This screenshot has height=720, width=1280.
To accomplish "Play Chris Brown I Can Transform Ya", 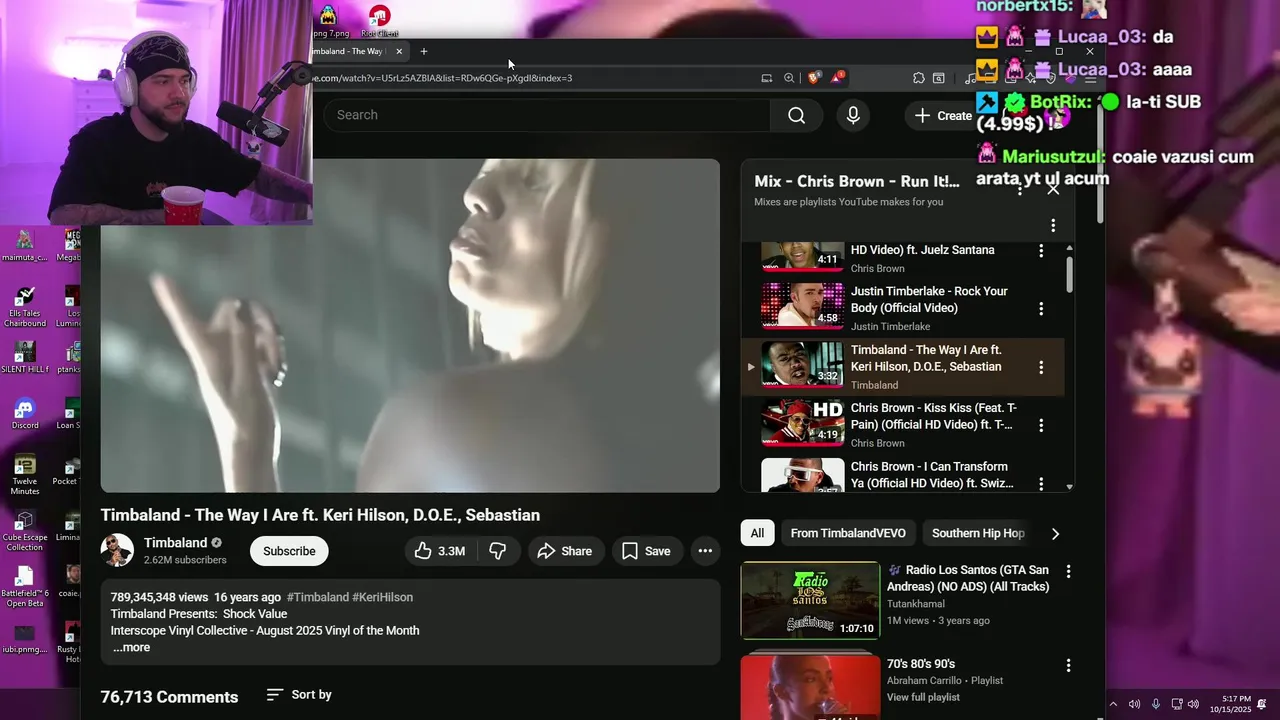I will point(902,475).
